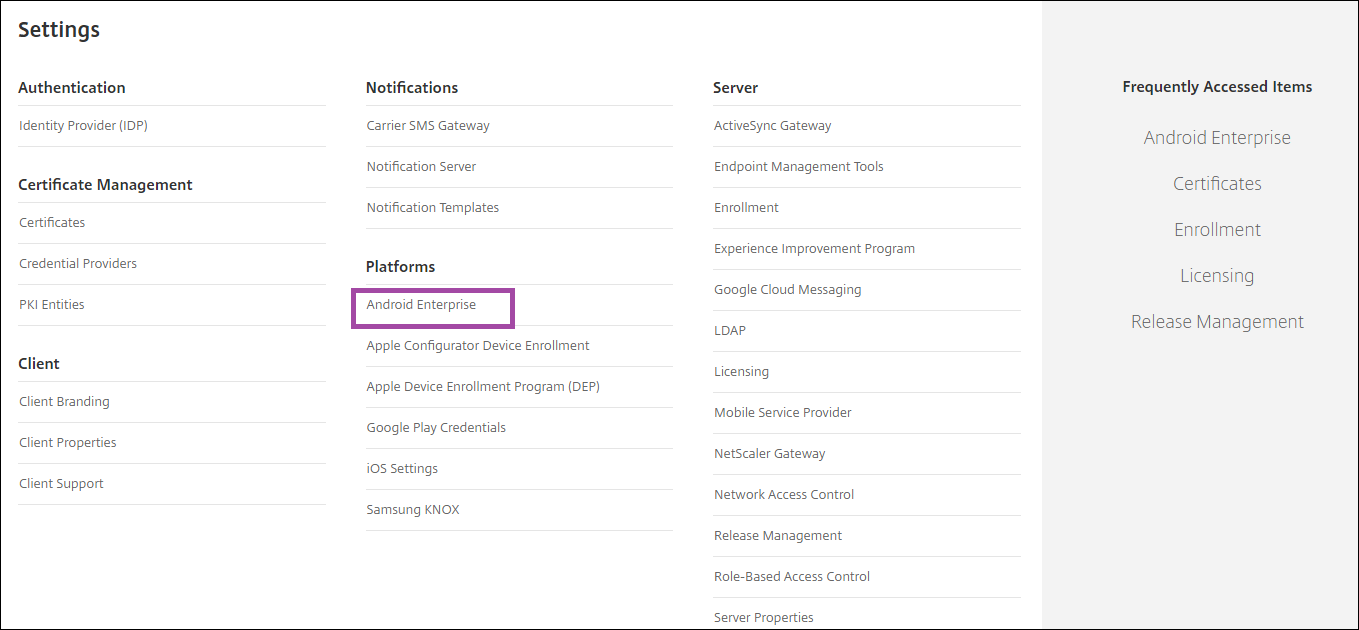Open Android Enterprise under Platforms

tap(421, 305)
